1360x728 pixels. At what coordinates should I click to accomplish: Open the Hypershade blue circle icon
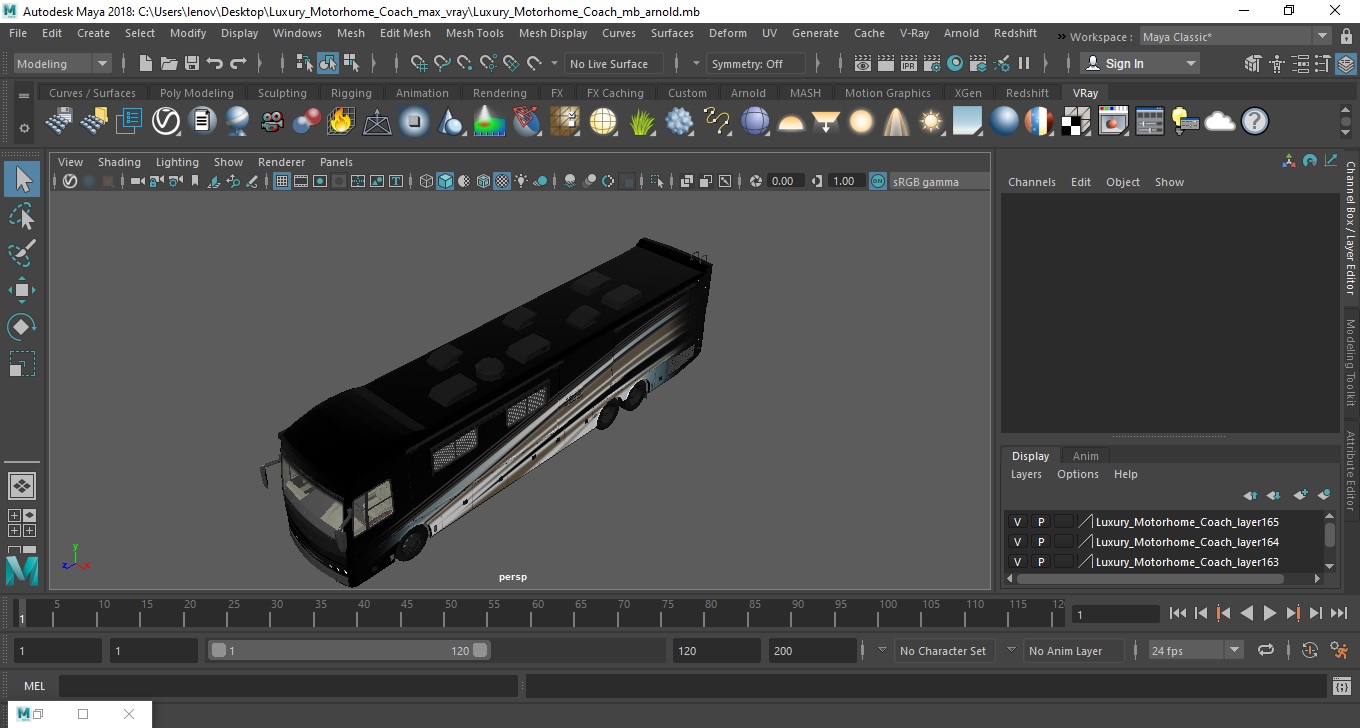coord(955,63)
